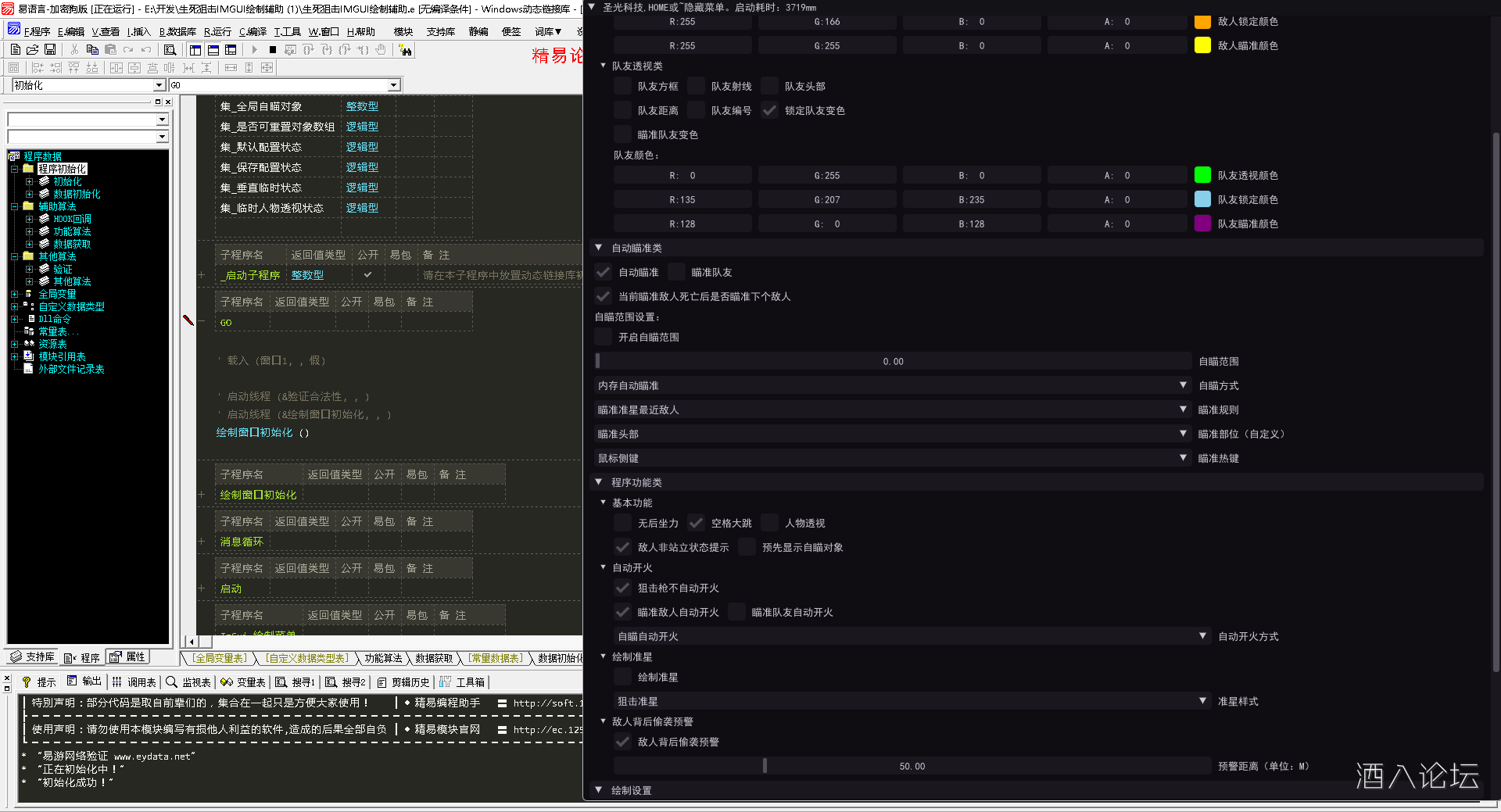Open the 变量表 variables tab

click(243, 682)
